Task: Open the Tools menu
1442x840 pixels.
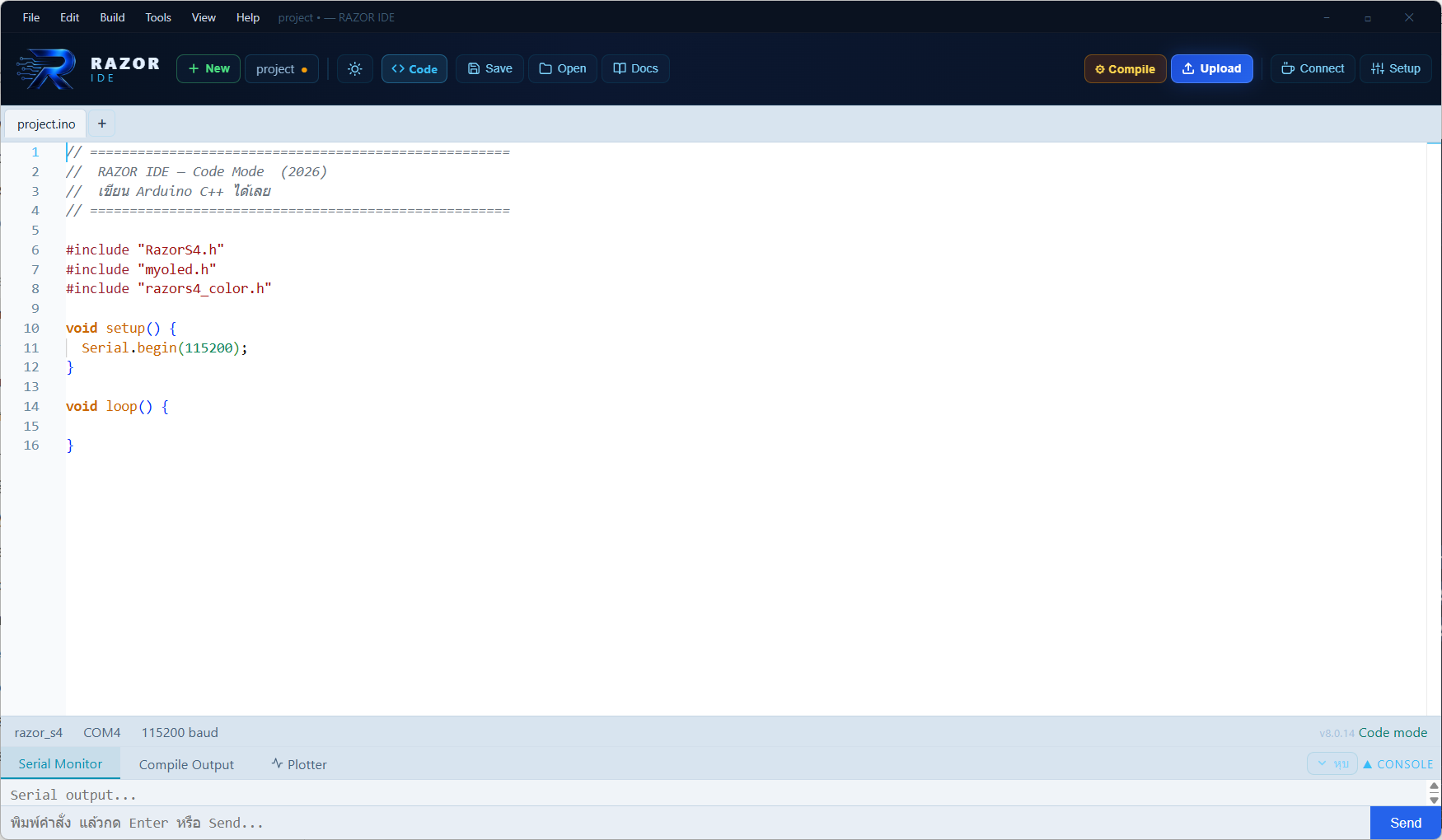Action: [158, 17]
